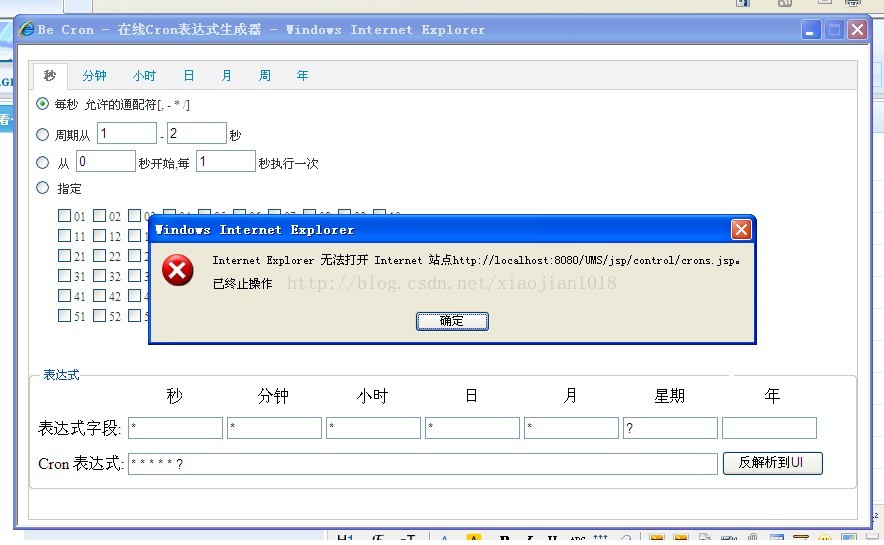Minimize the Be Cron IE window
Viewport: 884px width, 545px height.
[811, 29]
